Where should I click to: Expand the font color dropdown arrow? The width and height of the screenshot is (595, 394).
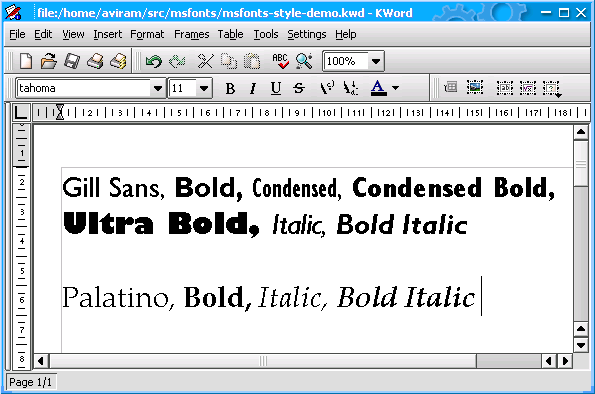395,88
